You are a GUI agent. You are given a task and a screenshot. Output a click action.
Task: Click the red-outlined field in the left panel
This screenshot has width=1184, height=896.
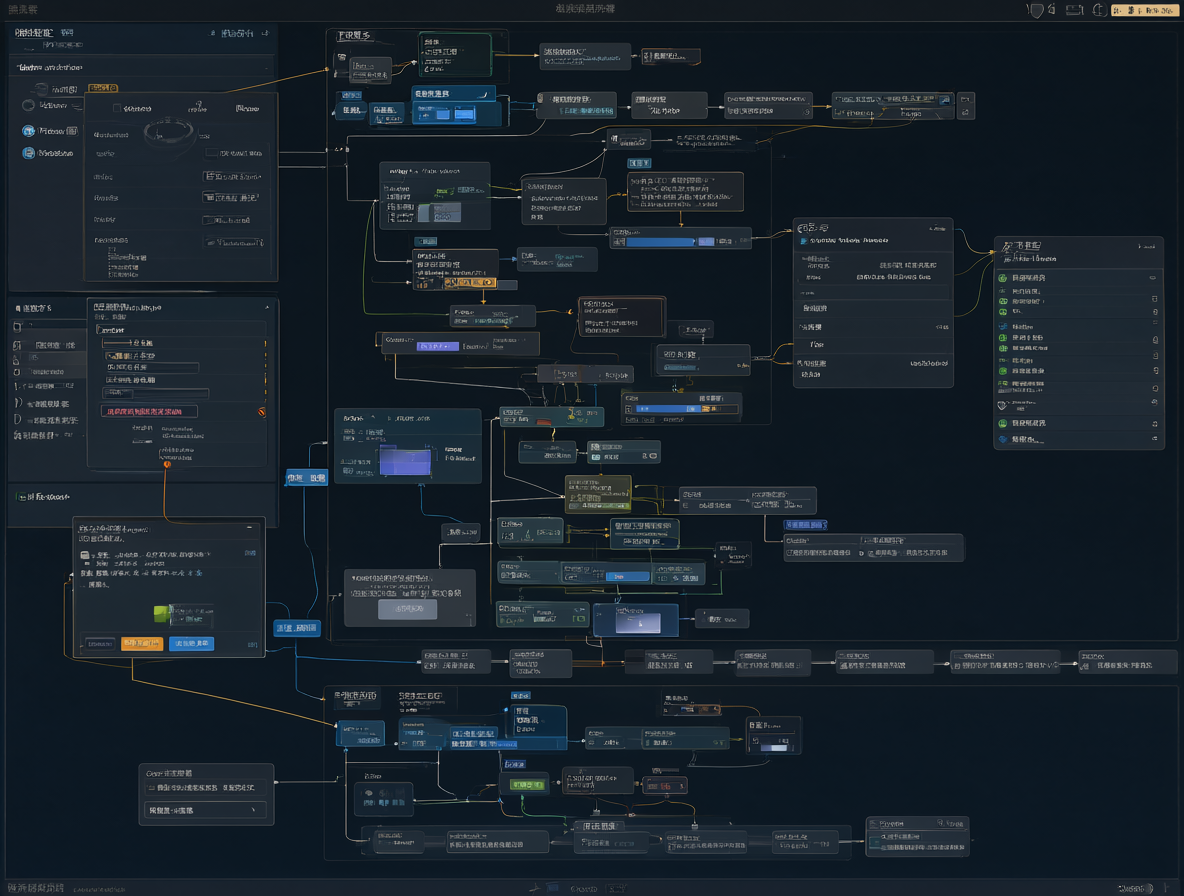pos(149,411)
